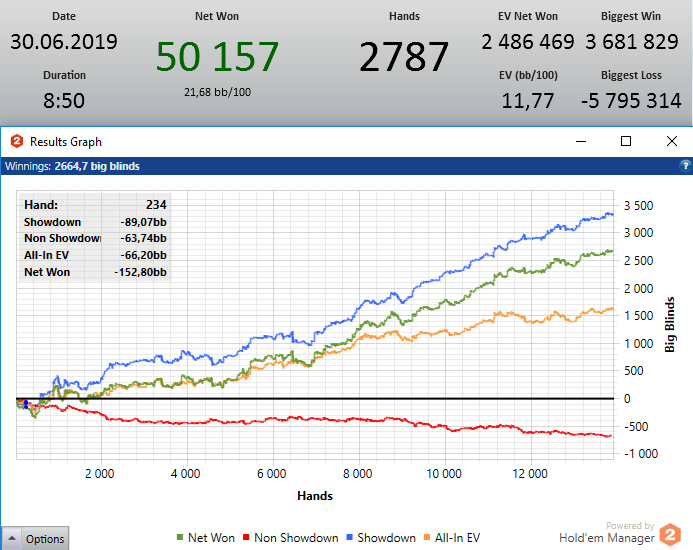Click the 21,68 bb/100 win rate text
The image size is (693, 550).
pos(217,92)
